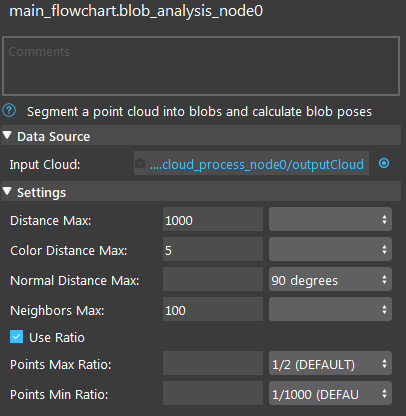
Task: Click the Normal Distance Max empty value field
Action: [x=213, y=280]
